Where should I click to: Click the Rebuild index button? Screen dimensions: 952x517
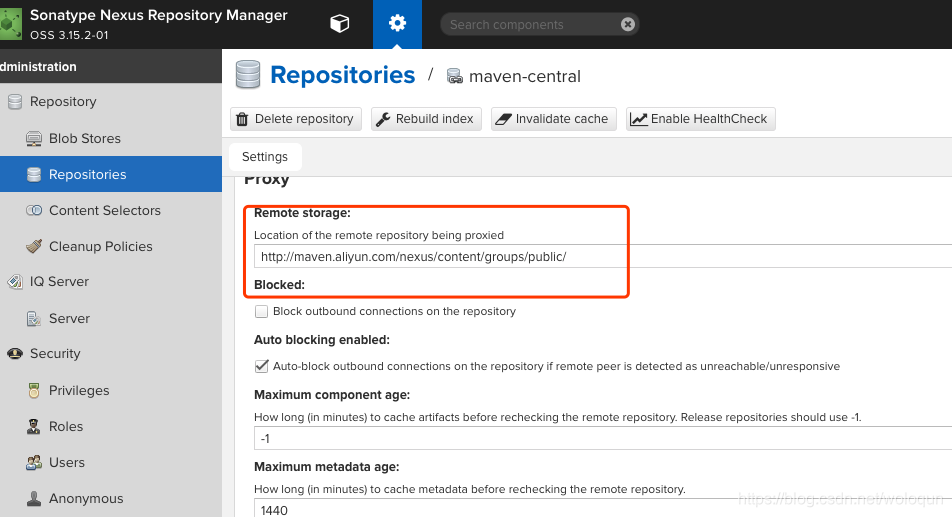pos(426,119)
